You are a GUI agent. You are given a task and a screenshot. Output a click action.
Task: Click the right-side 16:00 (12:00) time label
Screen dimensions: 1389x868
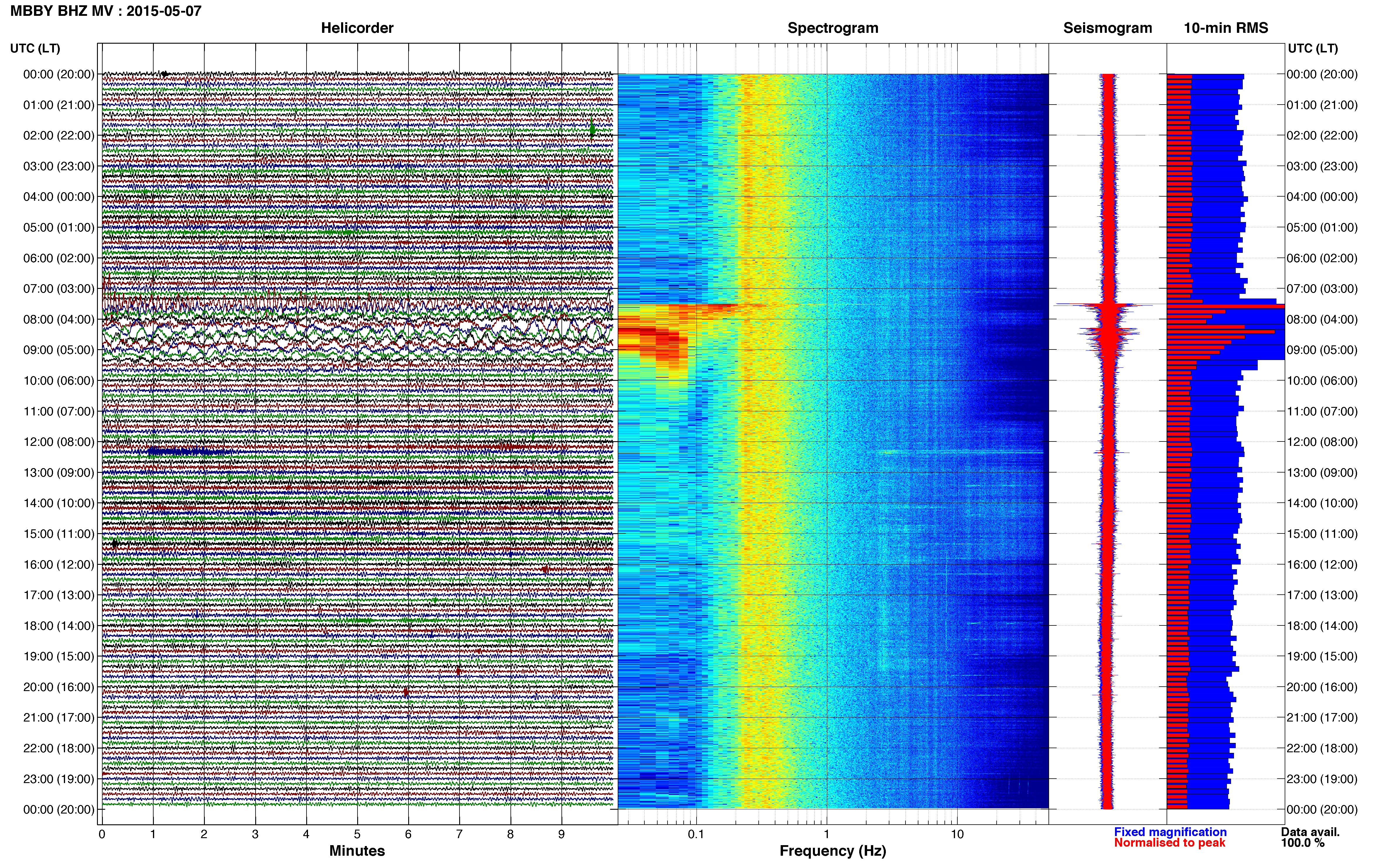tap(1322, 565)
